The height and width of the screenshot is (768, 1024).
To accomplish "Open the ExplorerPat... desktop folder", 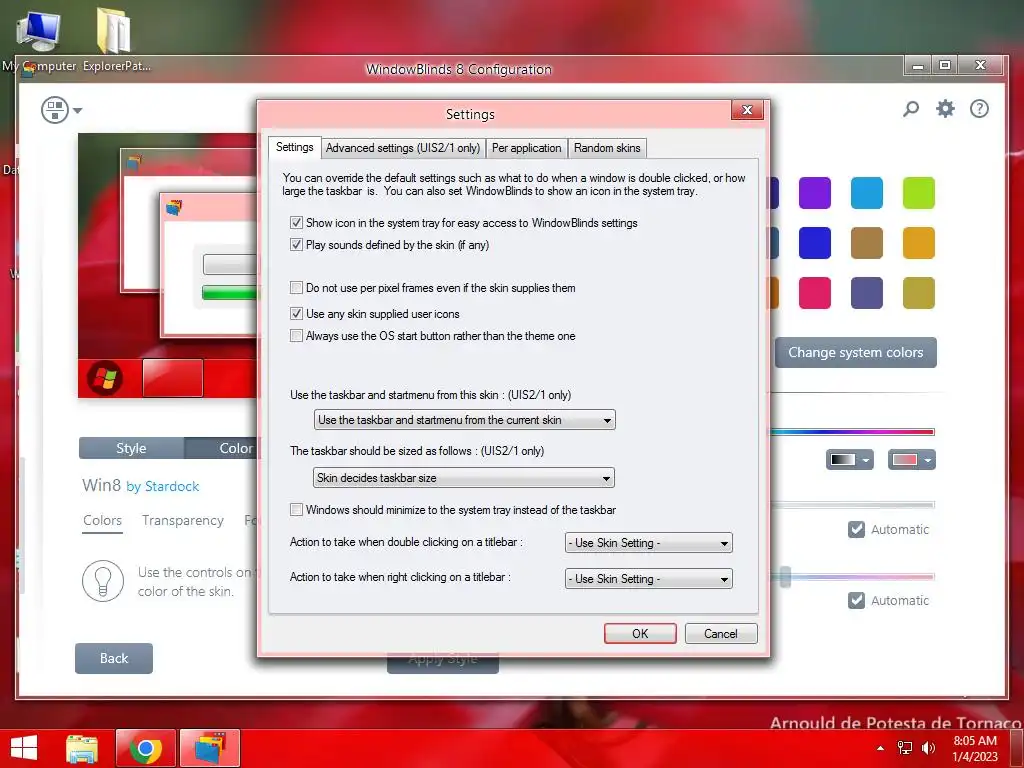I will (116, 38).
